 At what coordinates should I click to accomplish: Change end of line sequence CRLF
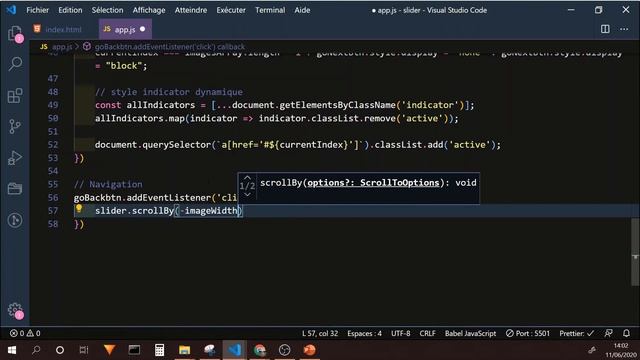[427, 333]
